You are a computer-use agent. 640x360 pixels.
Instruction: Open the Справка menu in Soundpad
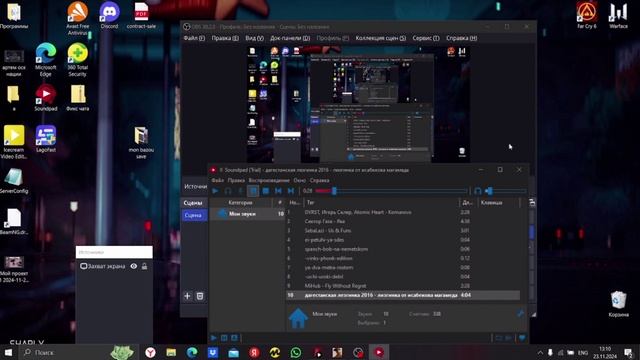(x=319, y=180)
